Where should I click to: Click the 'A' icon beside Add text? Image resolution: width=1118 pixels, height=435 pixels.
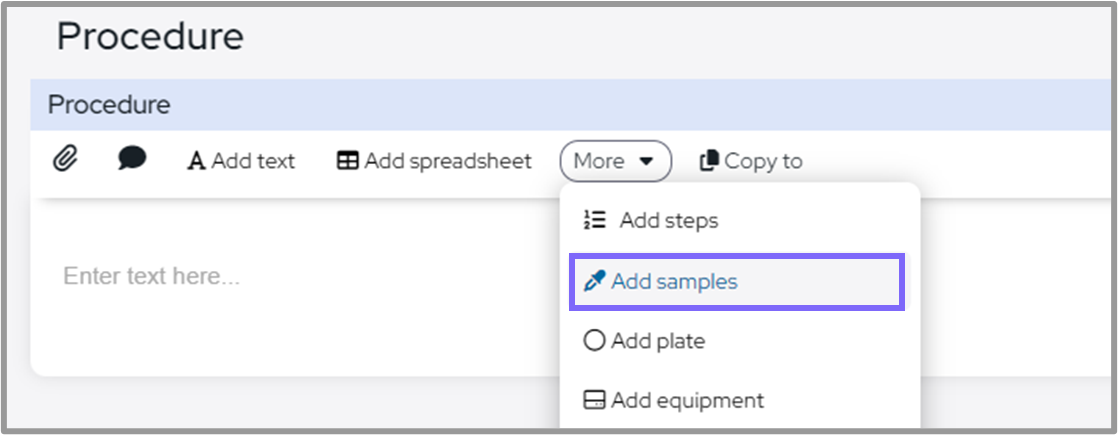[196, 161]
